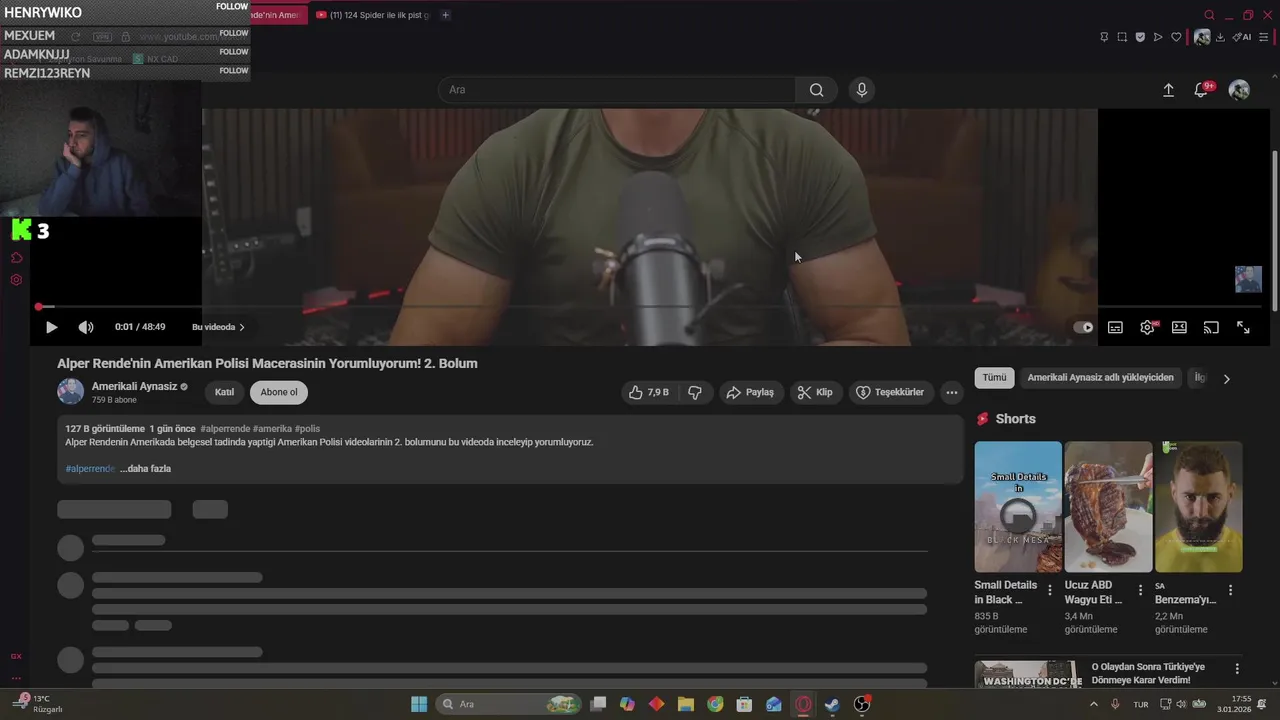The height and width of the screenshot is (720, 1280).
Task: Toggle the autoplay switch in player
Action: point(1083,327)
